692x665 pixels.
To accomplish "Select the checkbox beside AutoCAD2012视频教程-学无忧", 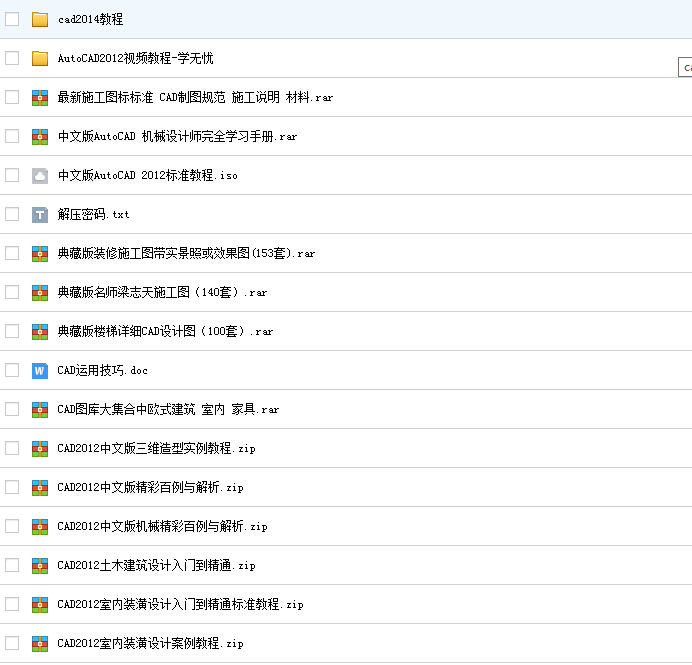I will pyautogui.click(x=12, y=58).
